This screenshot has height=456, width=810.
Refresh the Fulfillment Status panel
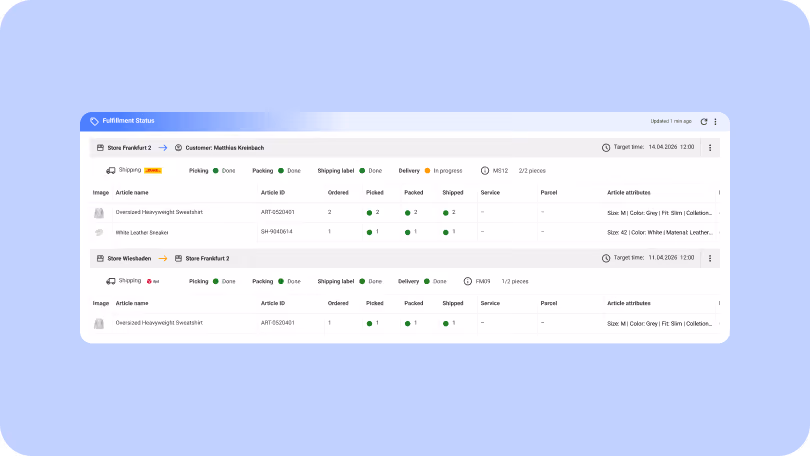pos(704,121)
